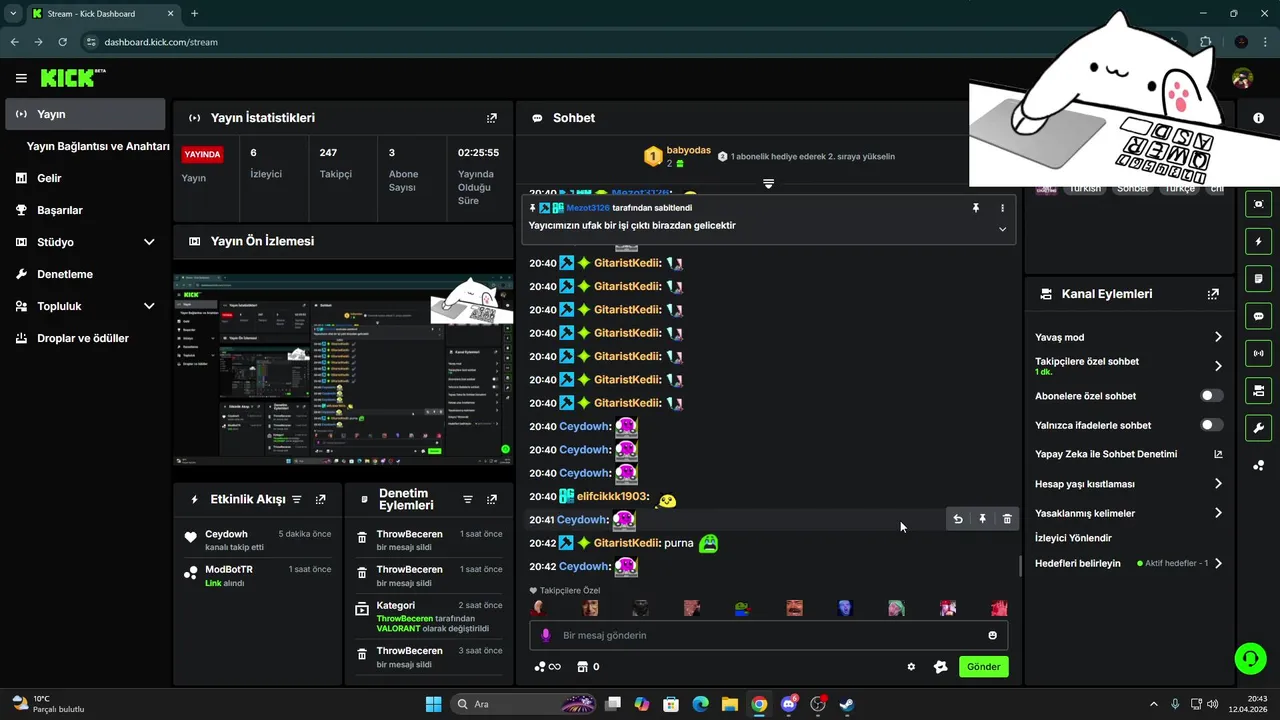This screenshot has width=1280, height=720.
Task: Pop out the Kanal Eylemleri panel
Action: pyautogui.click(x=1213, y=294)
